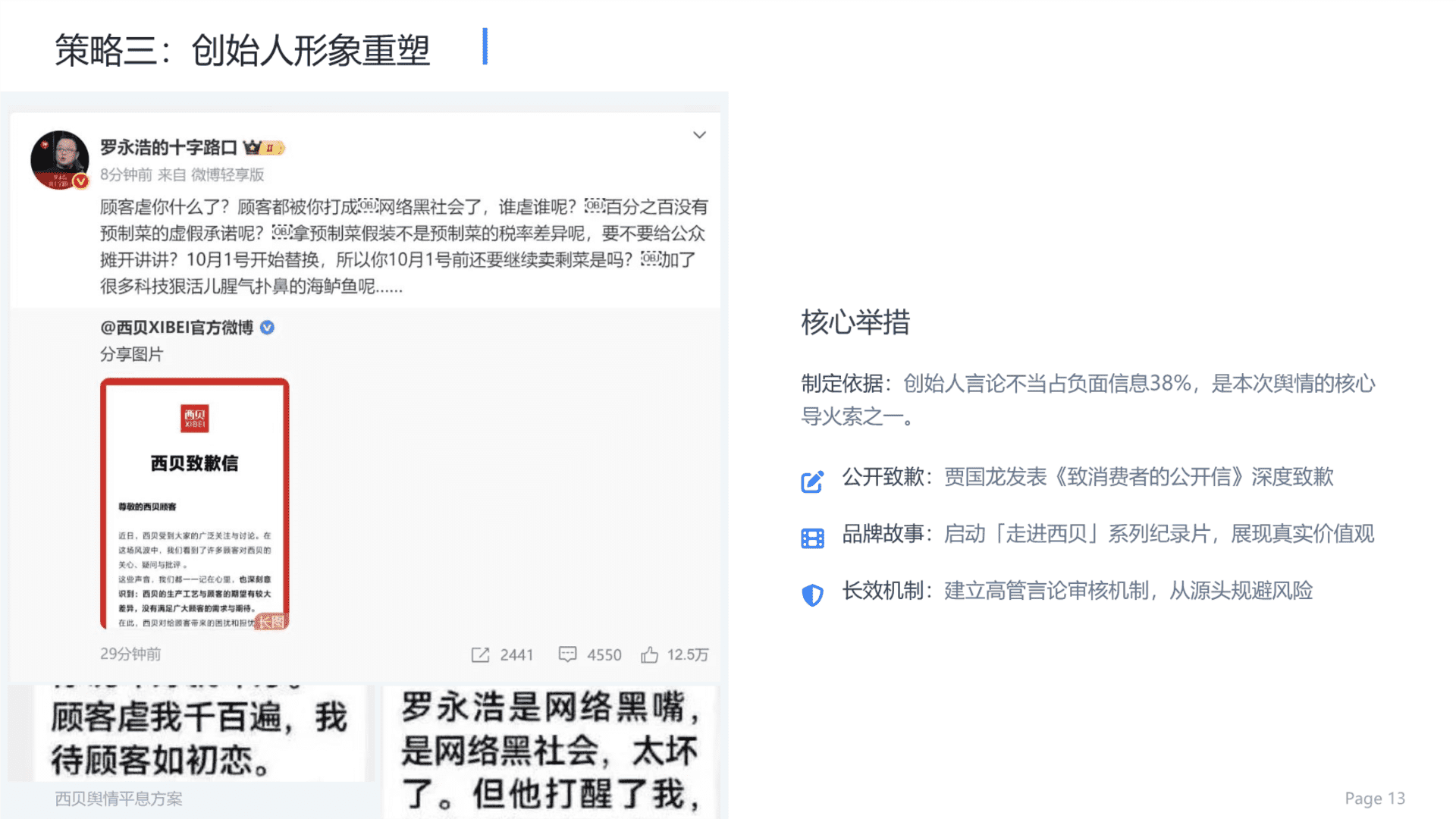Viewport: 1456px width, 819px height.
Task: Click the shield icon beside 长效机制
Action: pyautogui.click(x=812, y=595)
